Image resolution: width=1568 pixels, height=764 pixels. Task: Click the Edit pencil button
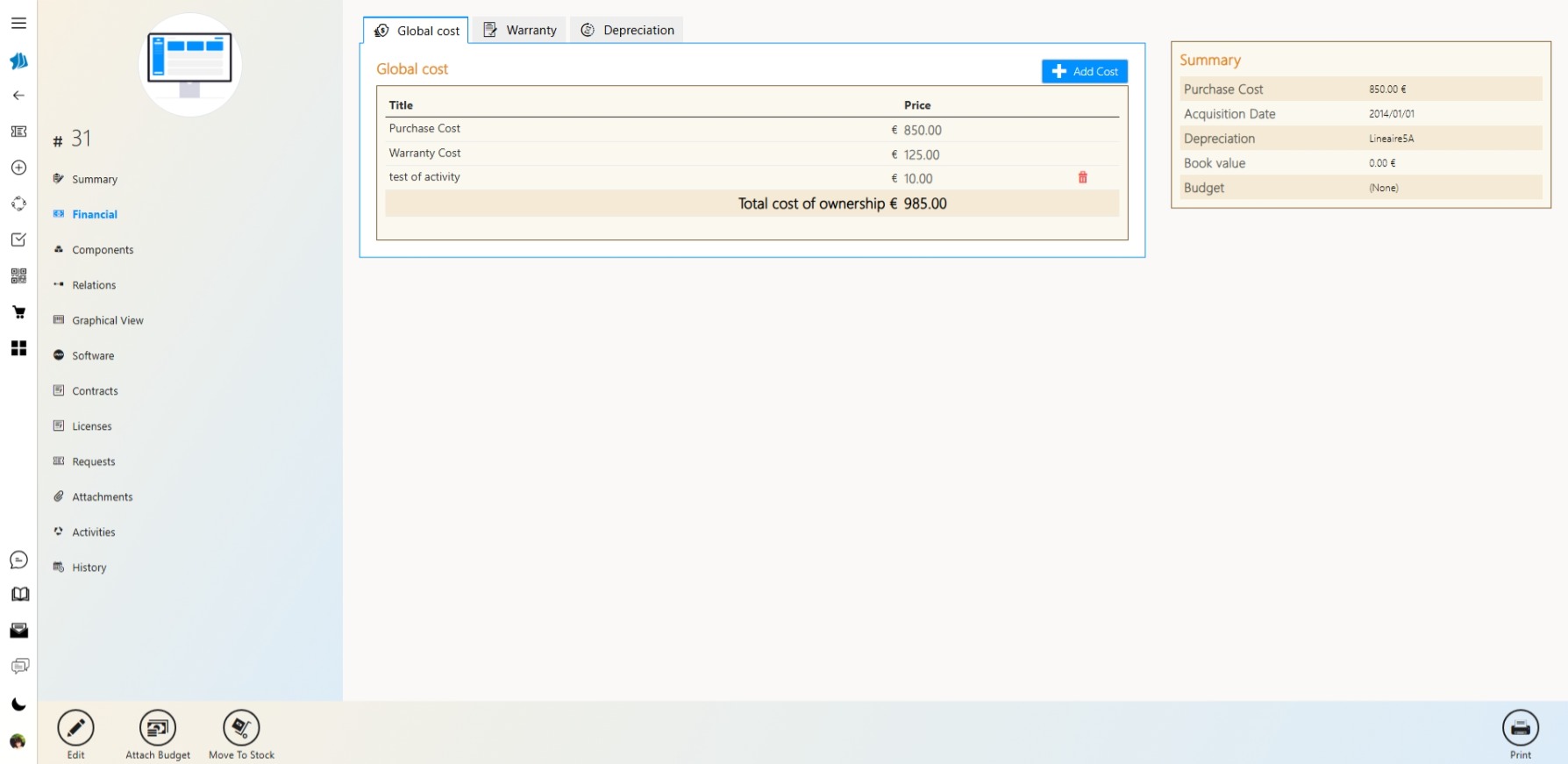tap(76, 728)
